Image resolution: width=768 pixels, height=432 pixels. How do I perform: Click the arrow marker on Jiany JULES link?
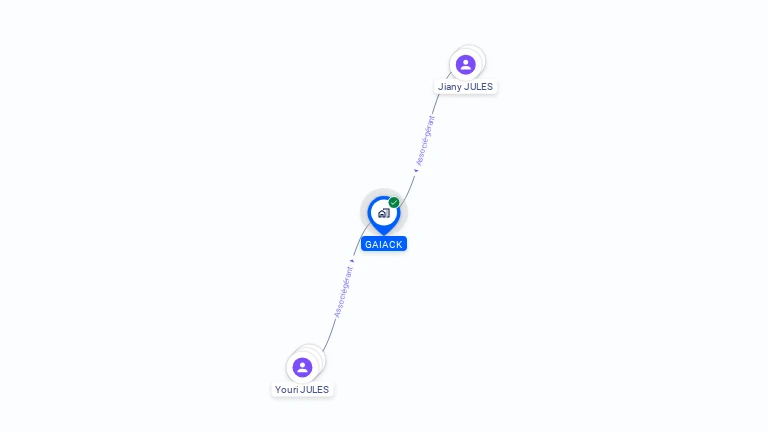click(416, 170)
